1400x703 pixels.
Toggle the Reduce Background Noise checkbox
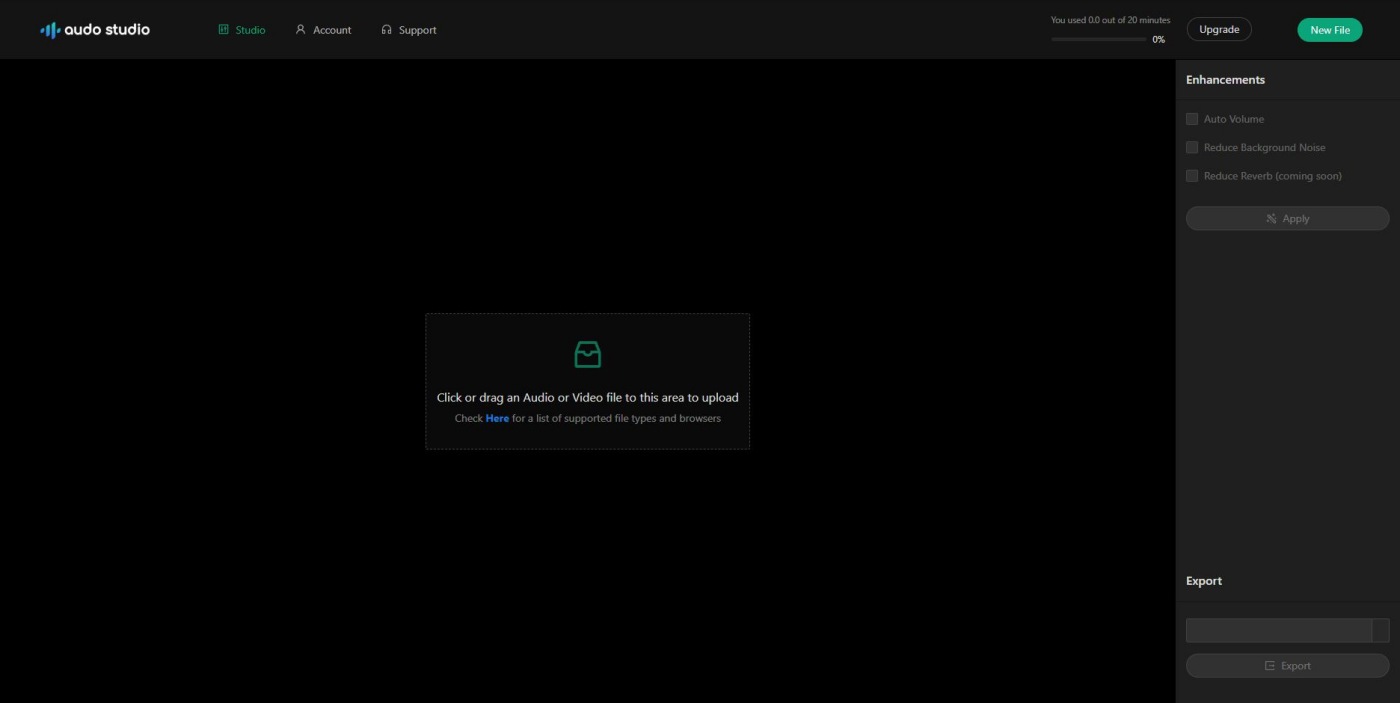1192,148
